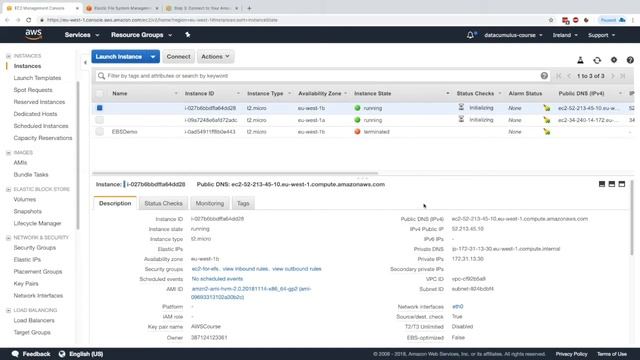Maximize the details pane layout icon

point(622,184)
